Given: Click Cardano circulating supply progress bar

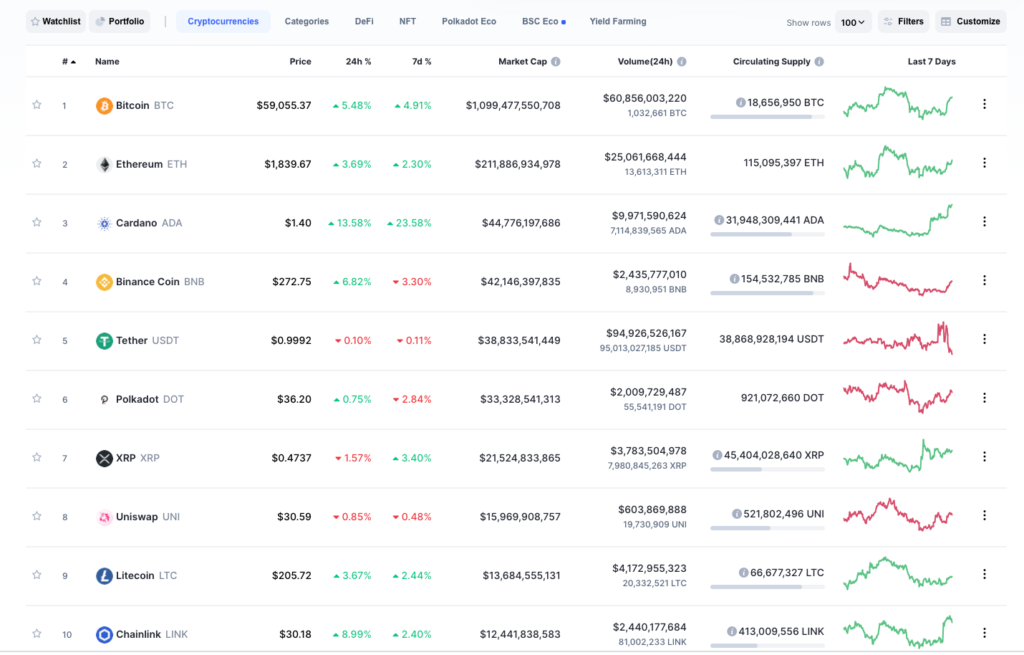Looking at the screenshot, I should click(767, 234).
